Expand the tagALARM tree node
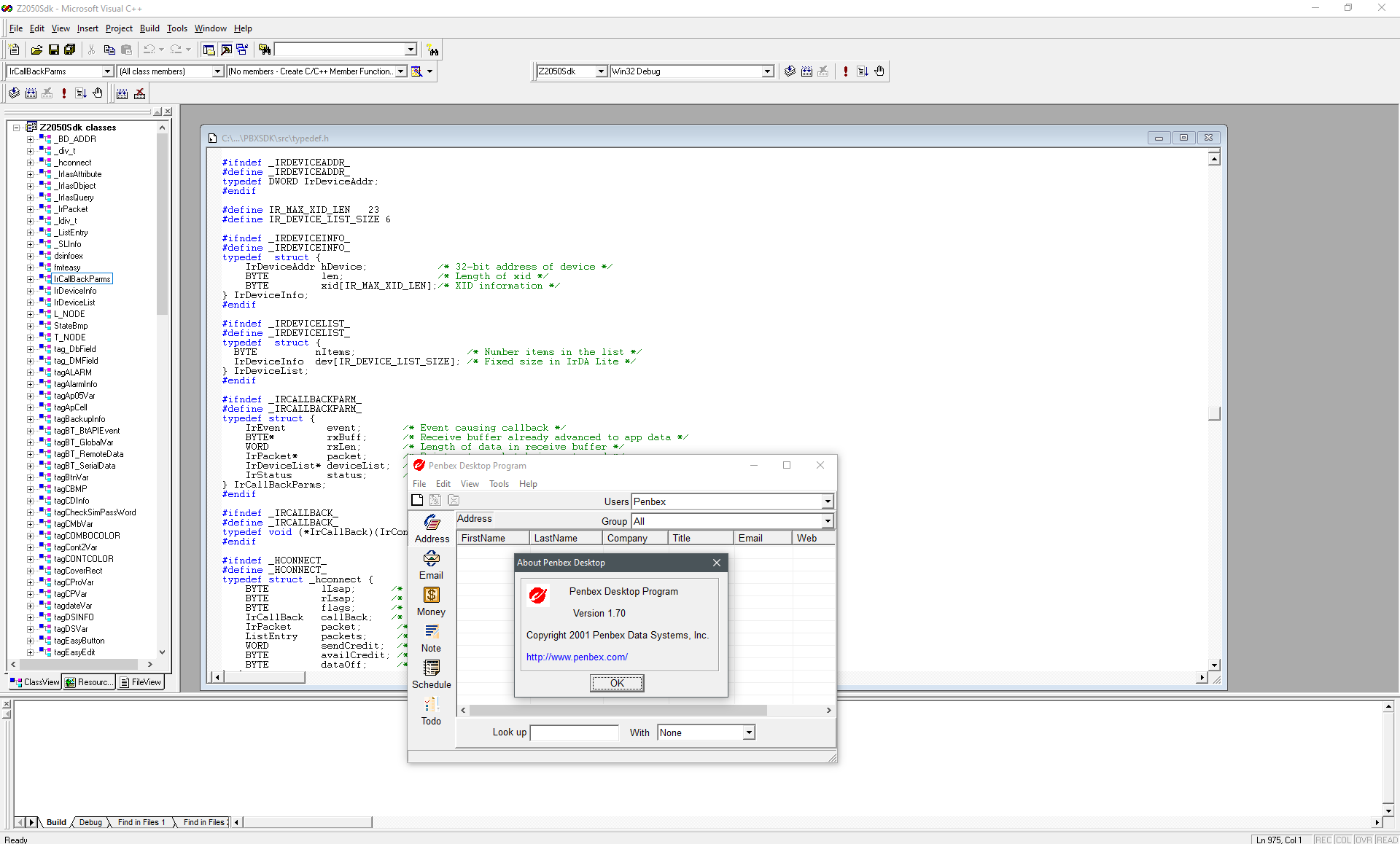Viewport: 1400px width, 844px height. (x=29, y=372)
